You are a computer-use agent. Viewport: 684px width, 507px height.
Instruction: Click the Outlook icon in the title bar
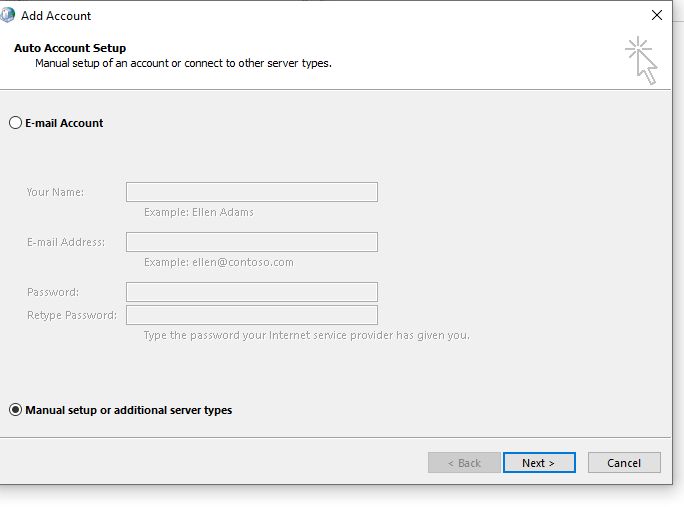point(7,15)
